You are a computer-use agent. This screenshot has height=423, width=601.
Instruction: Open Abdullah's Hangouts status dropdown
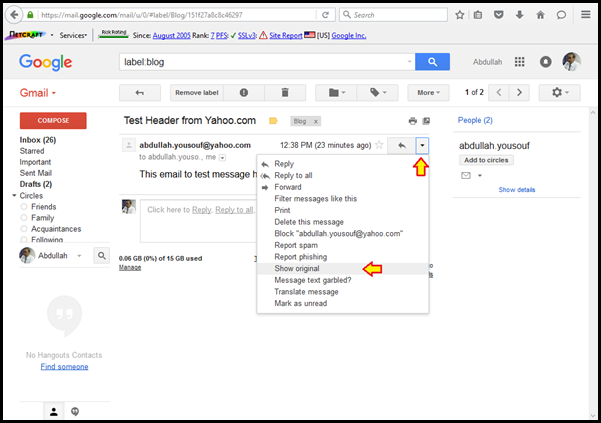coord(79,256)
